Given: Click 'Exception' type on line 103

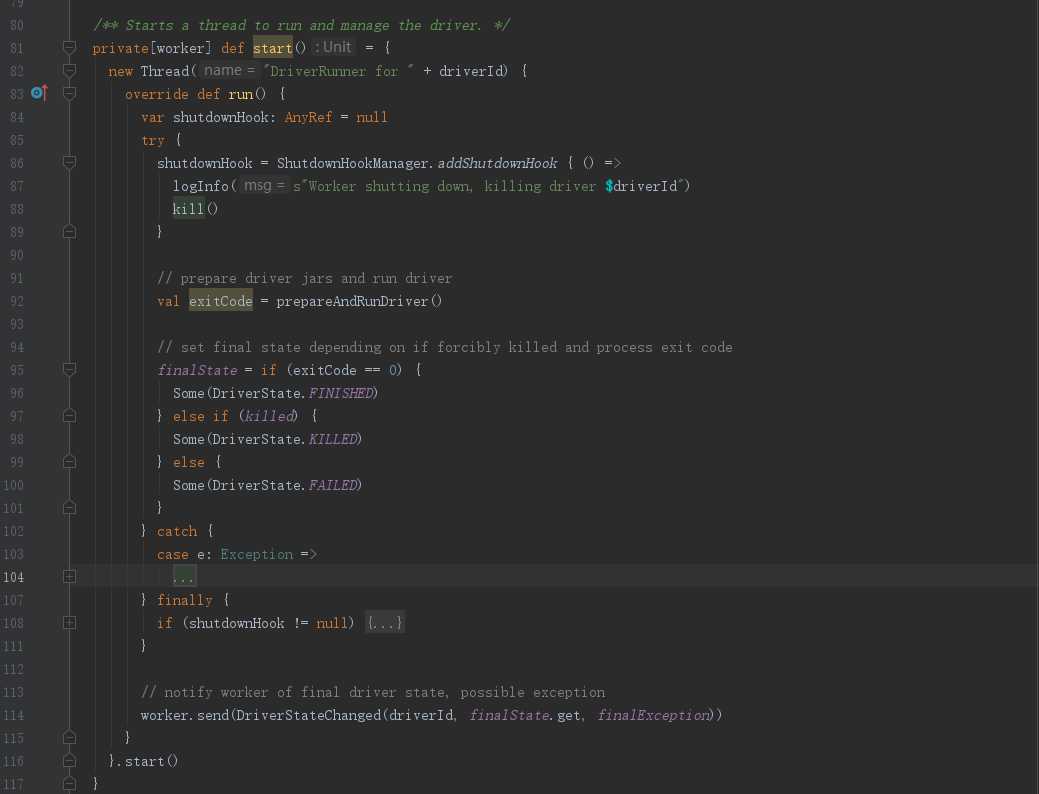Looking at the screenshot, I should (256, 554).
